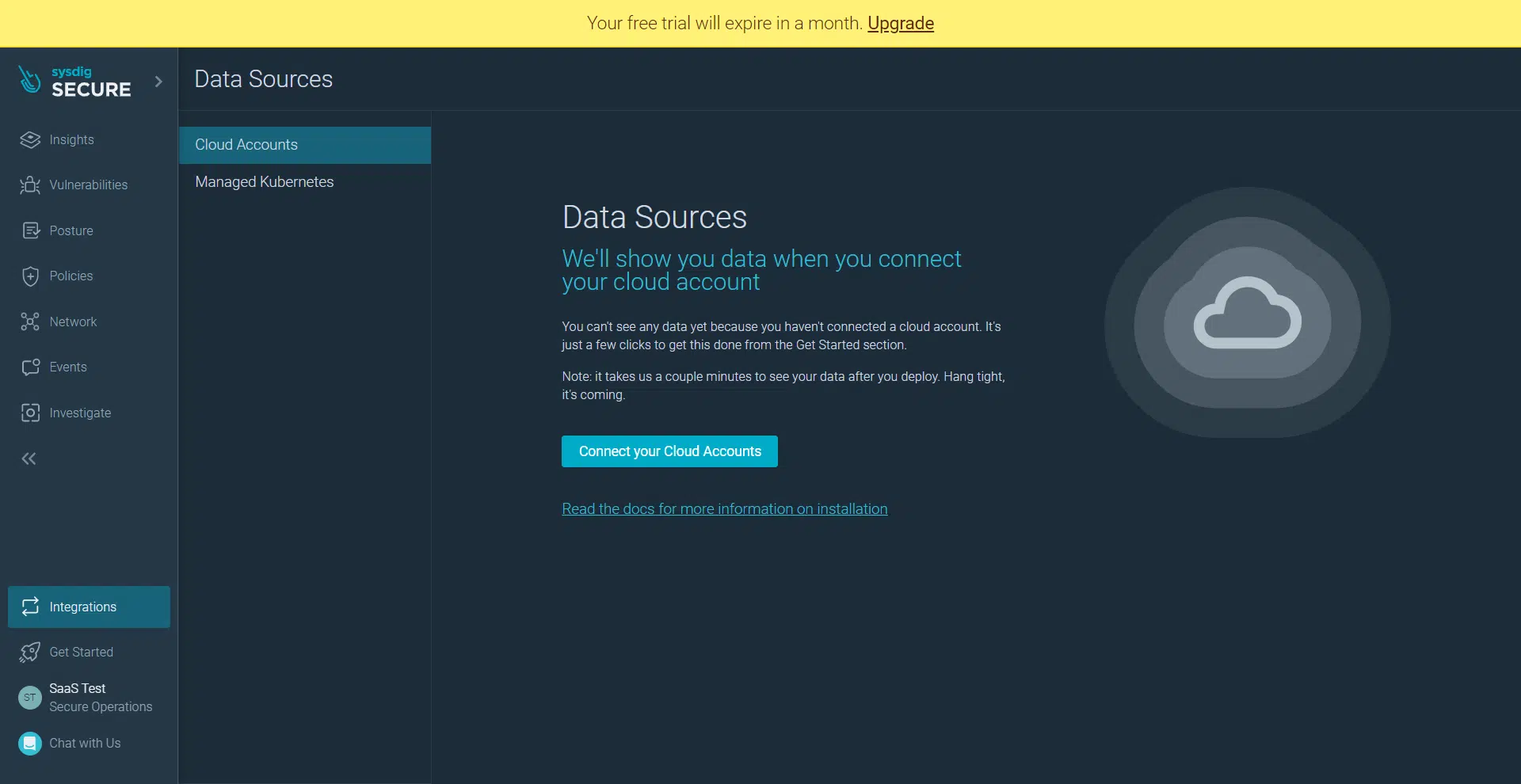Click the Insights layers icon

tap(30, 140)
